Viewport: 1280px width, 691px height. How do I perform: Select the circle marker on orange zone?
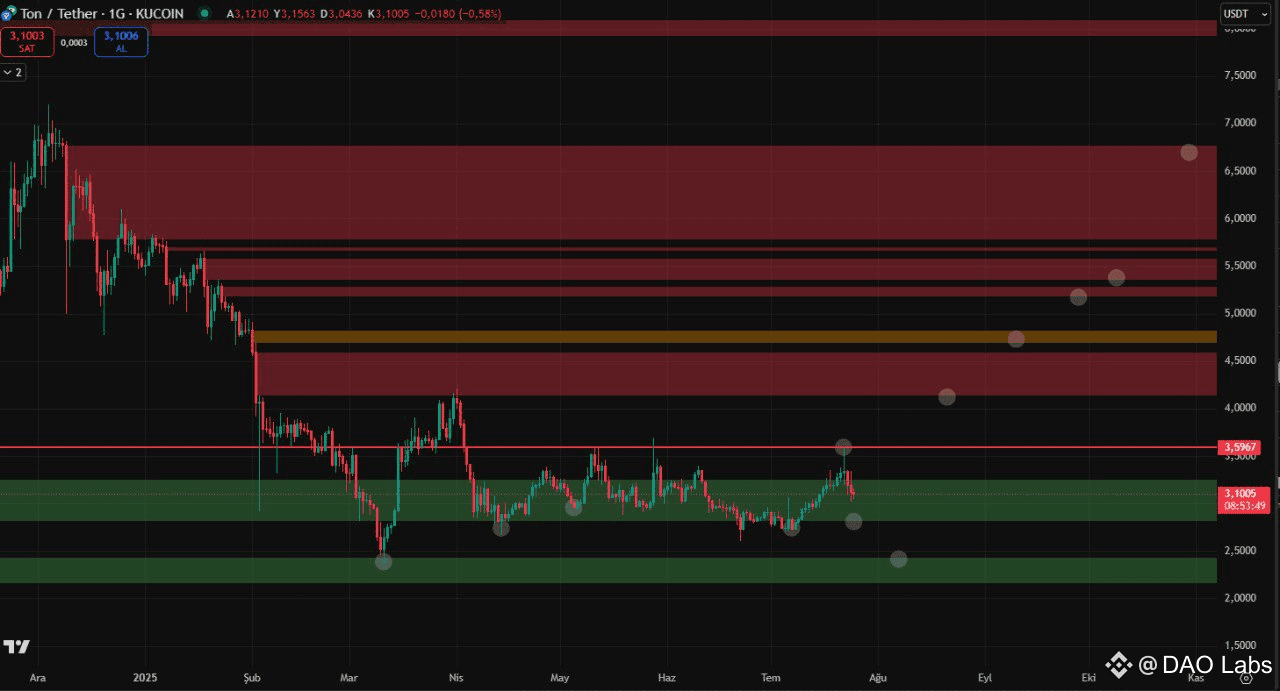point(1016,339)
